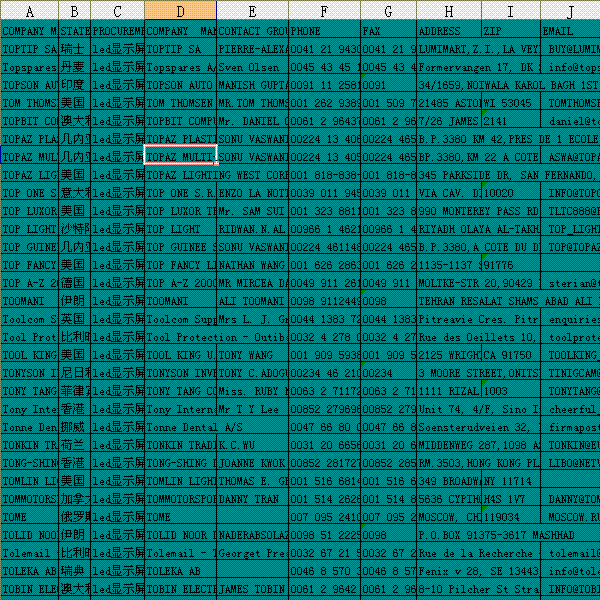The height and width of the screenshot is (600, 600).
Task: Select ZIP cell 91776
Action: point(511,265)
